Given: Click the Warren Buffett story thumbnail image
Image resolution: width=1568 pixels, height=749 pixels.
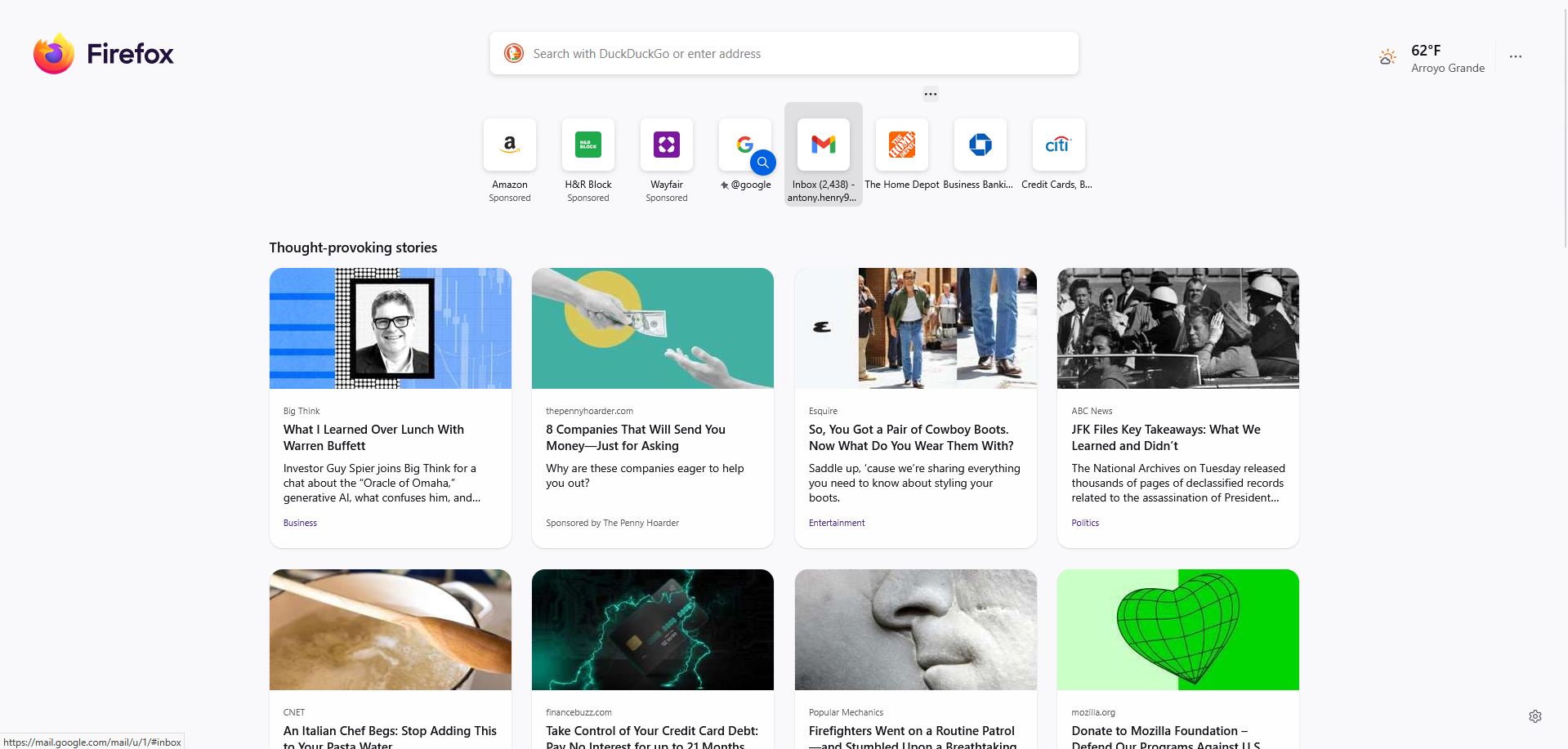Looking at the screenshot, I should [x=391, y=328].
